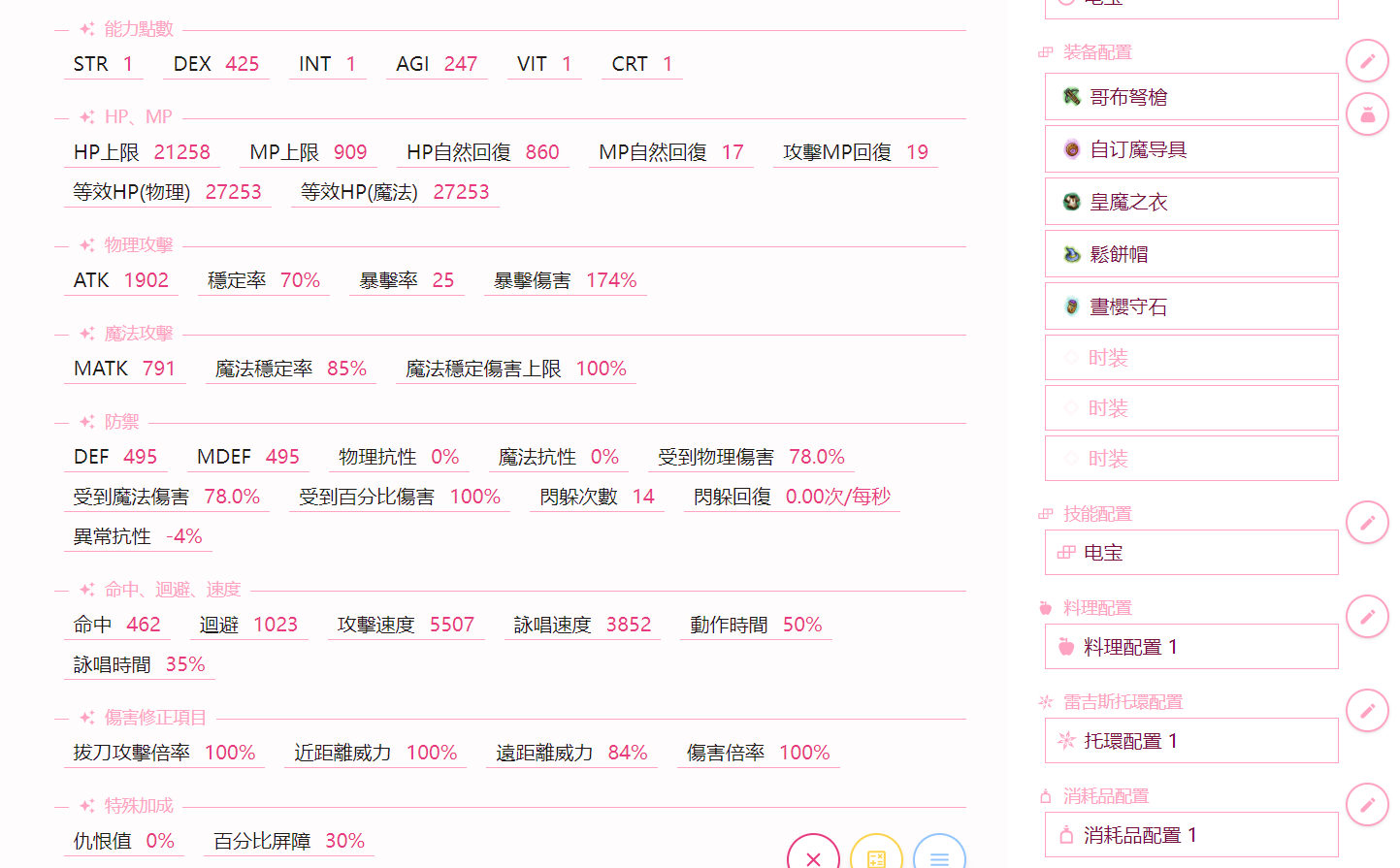Screen dimensions: 1400x868
Task: Open the yellow calculator round button
Action: click(x=876, y=857)
